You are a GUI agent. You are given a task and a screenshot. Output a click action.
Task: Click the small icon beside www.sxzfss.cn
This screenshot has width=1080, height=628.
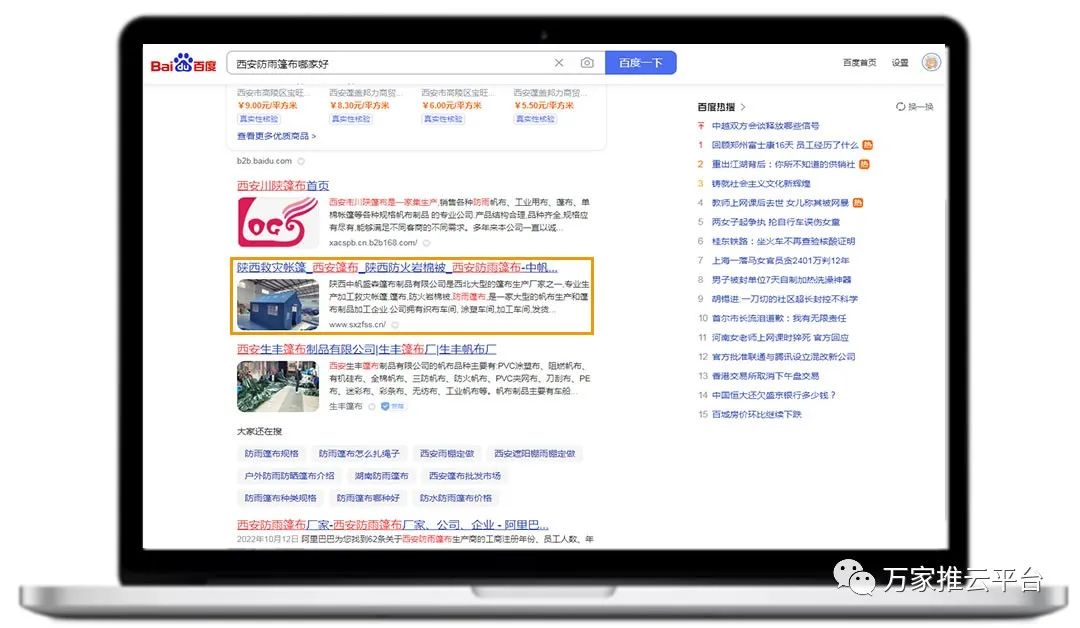[x=395, y=325]
